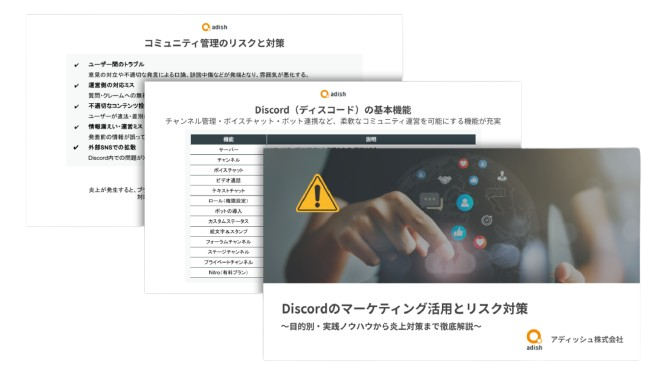666x375 pixels.
Task: Click the title Discord（ディスコード）の基本機能
Action: 333,110
